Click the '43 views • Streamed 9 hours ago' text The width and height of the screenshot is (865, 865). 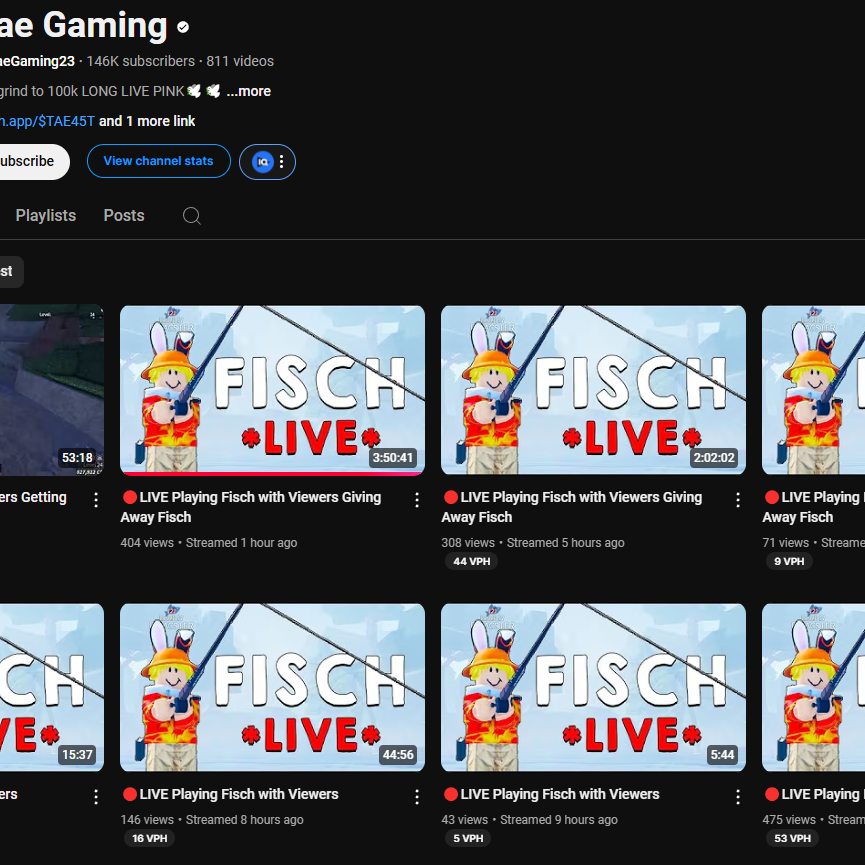[x=530, y=820]
